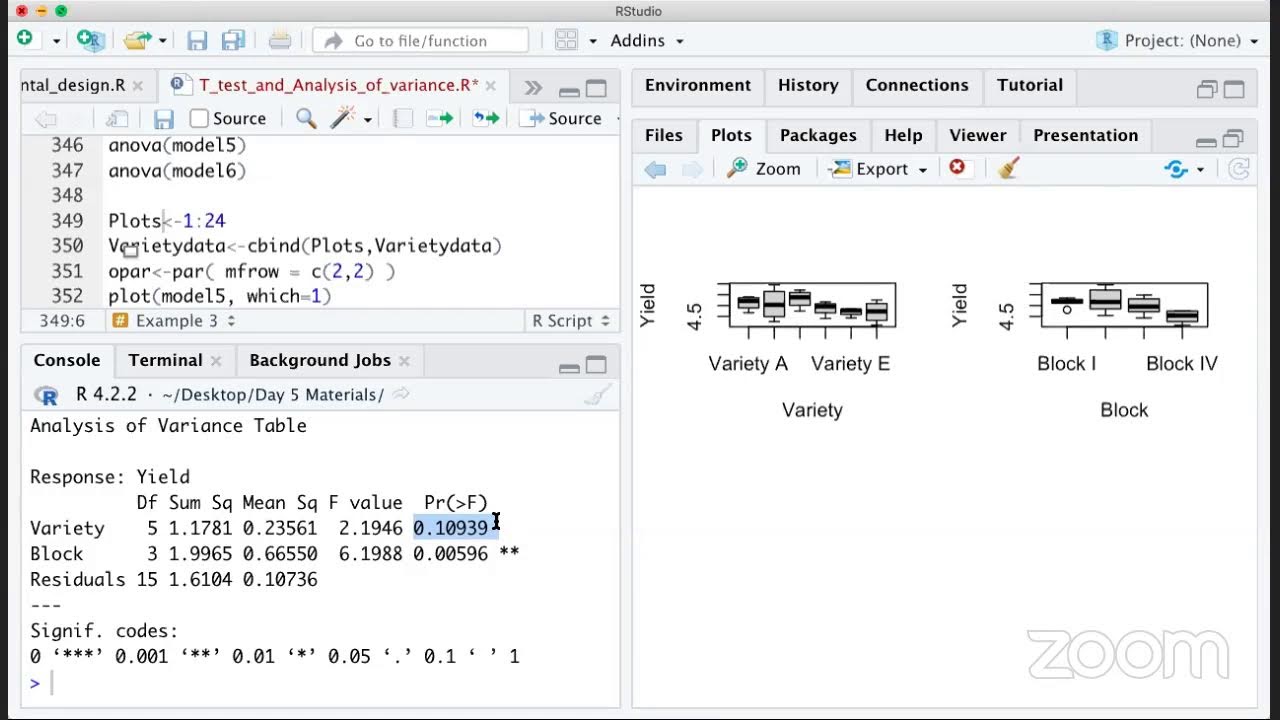Refresh the current plot

1239,169
